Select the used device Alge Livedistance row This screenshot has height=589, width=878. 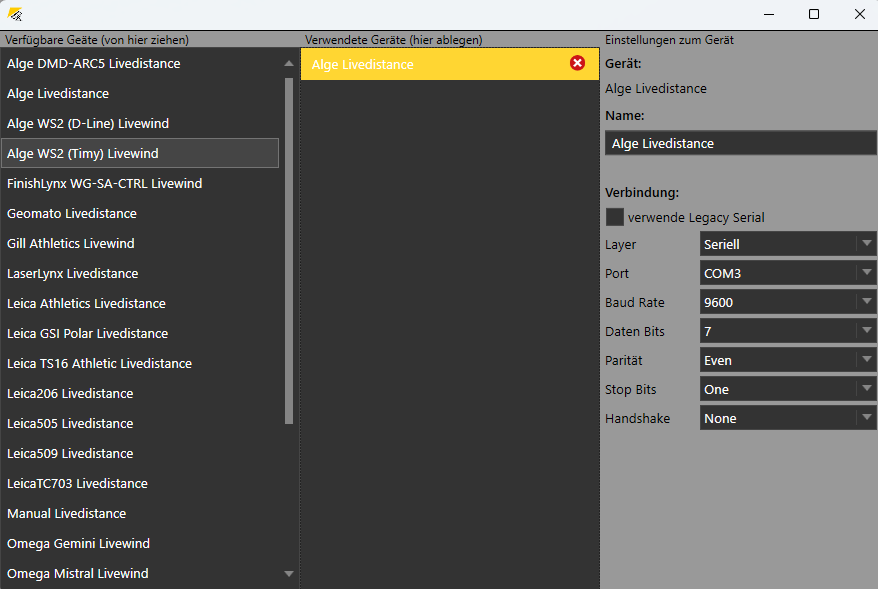tap(430, 64)
